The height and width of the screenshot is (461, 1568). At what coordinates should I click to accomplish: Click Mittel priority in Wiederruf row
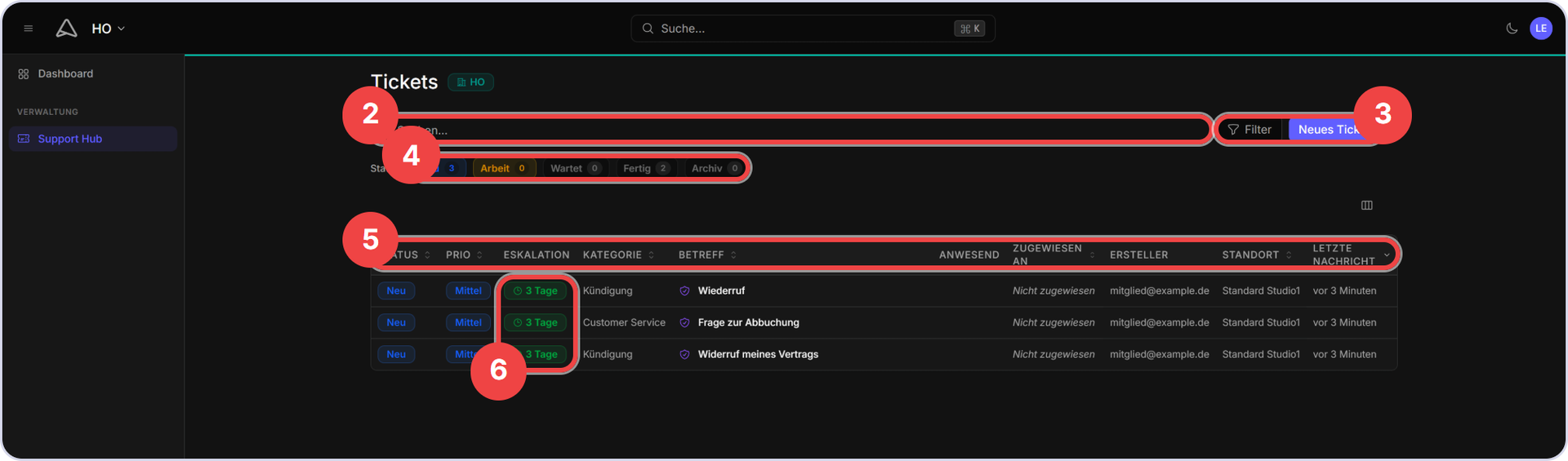(468, 291)
